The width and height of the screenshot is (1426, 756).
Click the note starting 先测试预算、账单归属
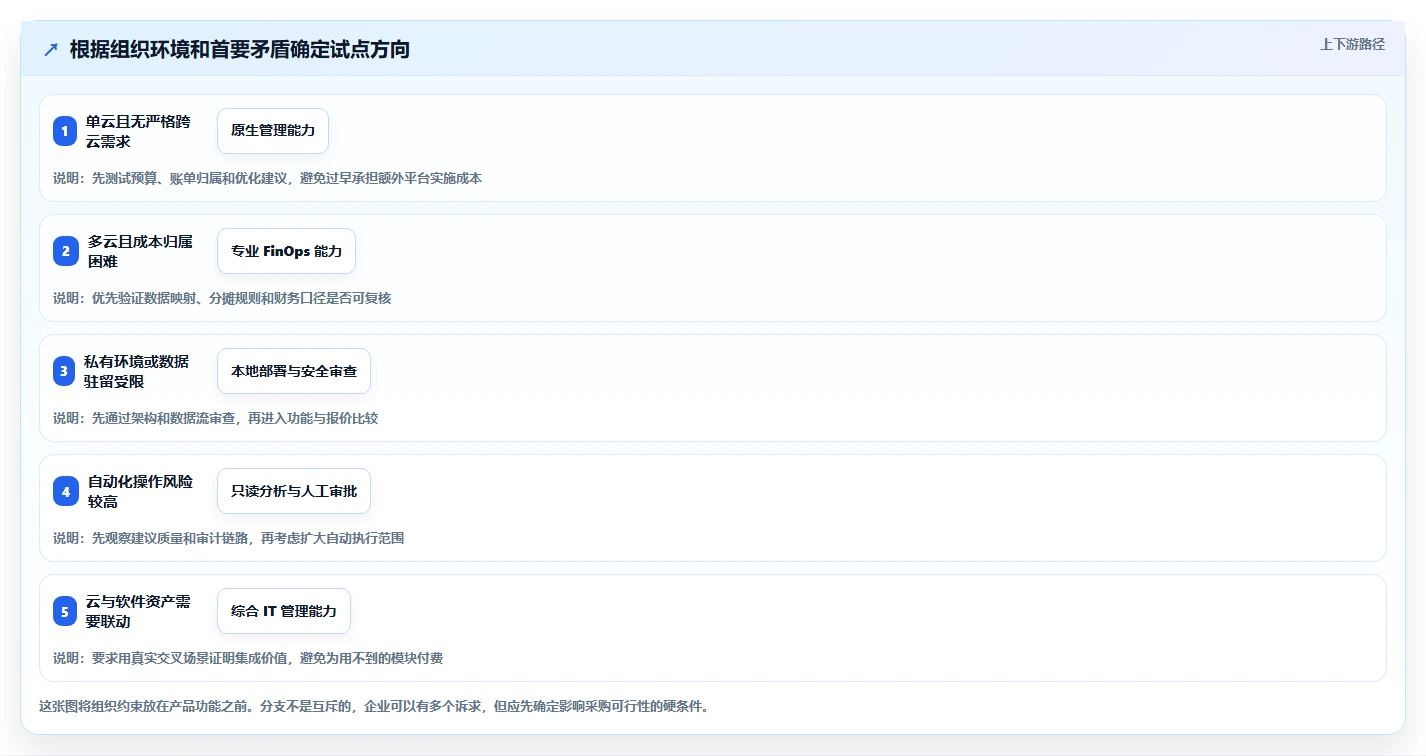click(x=268, y=178)
